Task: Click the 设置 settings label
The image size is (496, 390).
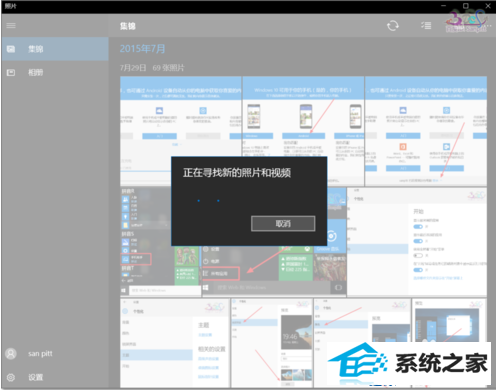Action: click(x=35, y=377)
